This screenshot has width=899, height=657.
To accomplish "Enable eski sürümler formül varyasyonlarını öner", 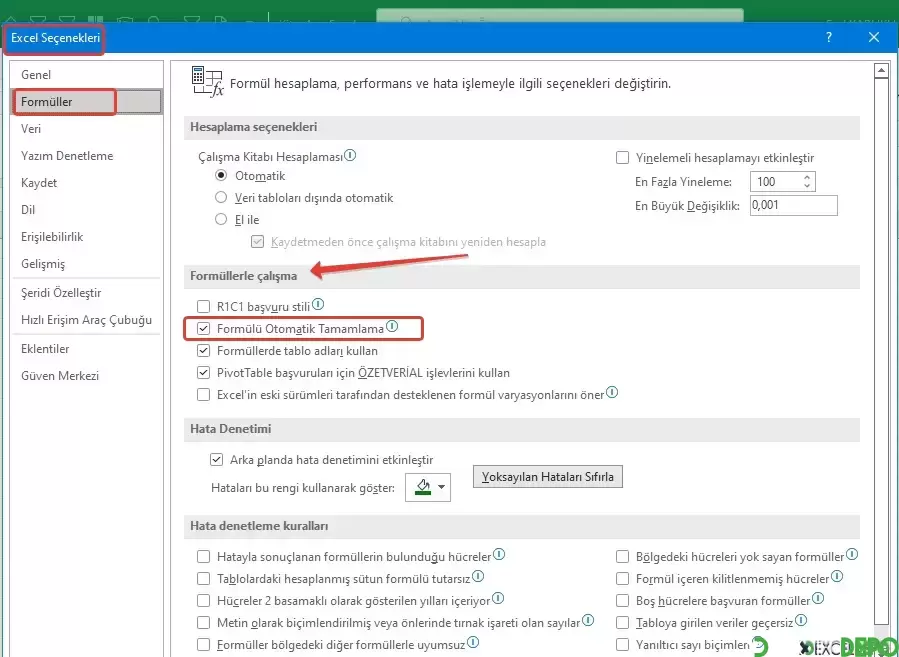I will coord(204,394).
